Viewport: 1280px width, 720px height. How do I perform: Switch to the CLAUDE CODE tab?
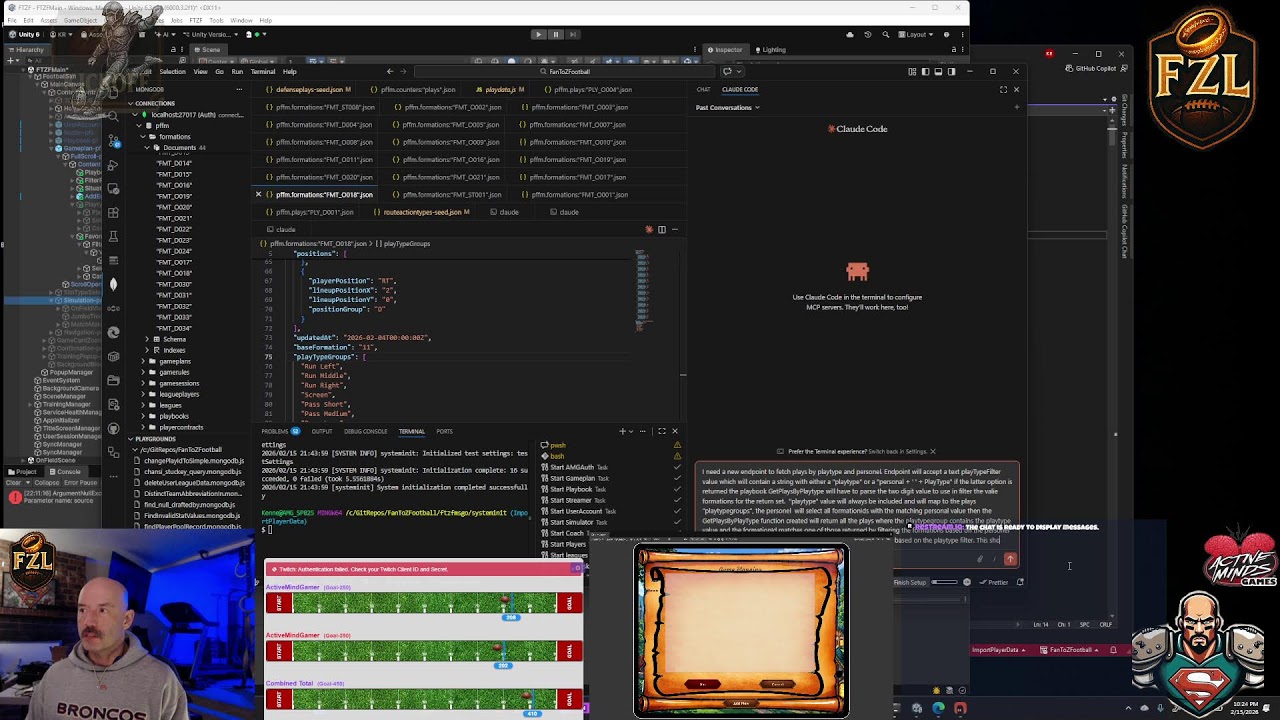740,89
